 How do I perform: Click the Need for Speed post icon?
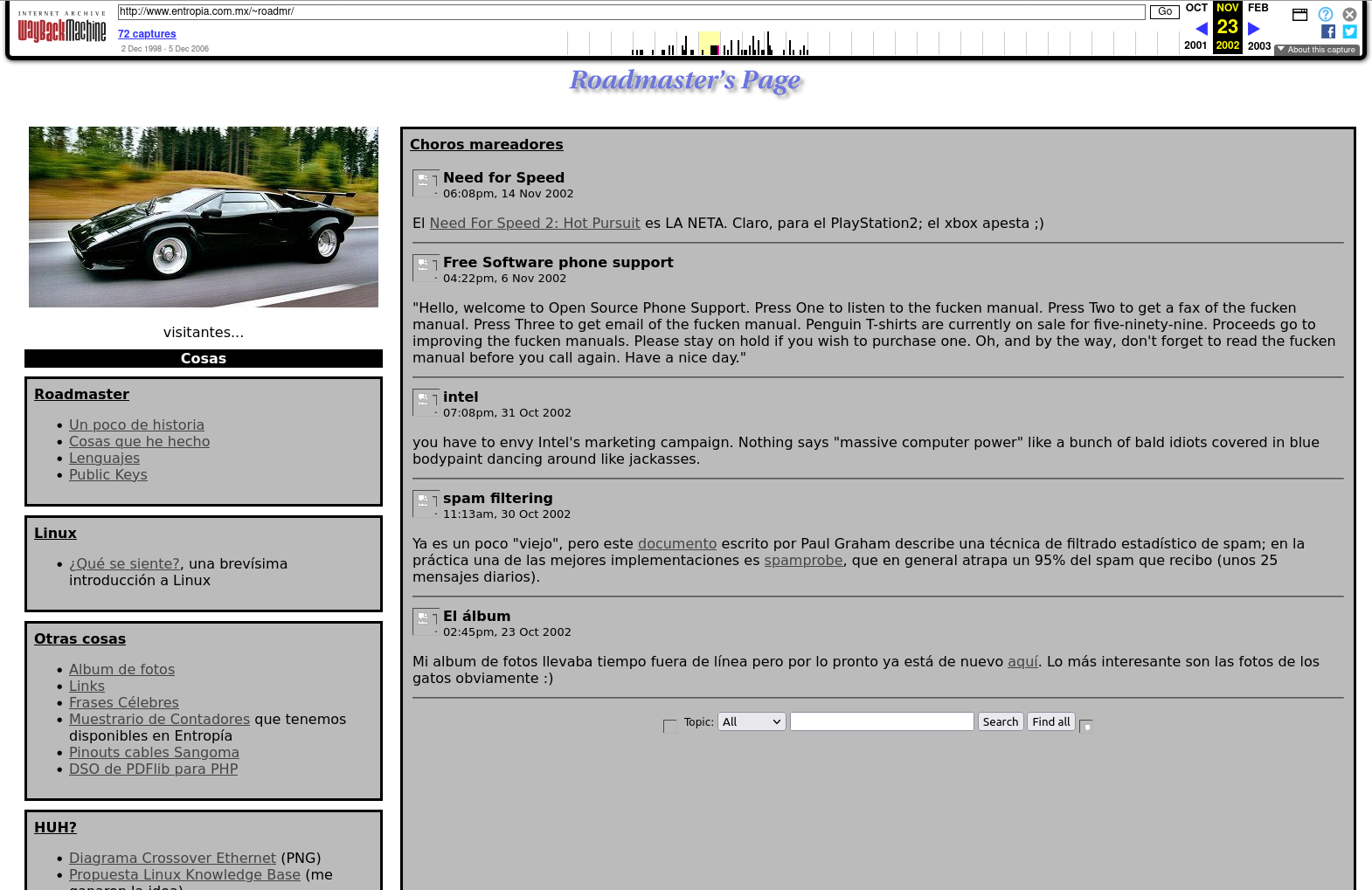425,183
